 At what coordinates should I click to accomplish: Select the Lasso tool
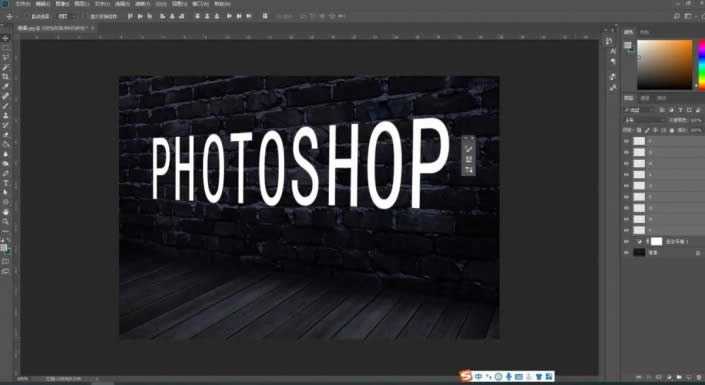(5, 58)
